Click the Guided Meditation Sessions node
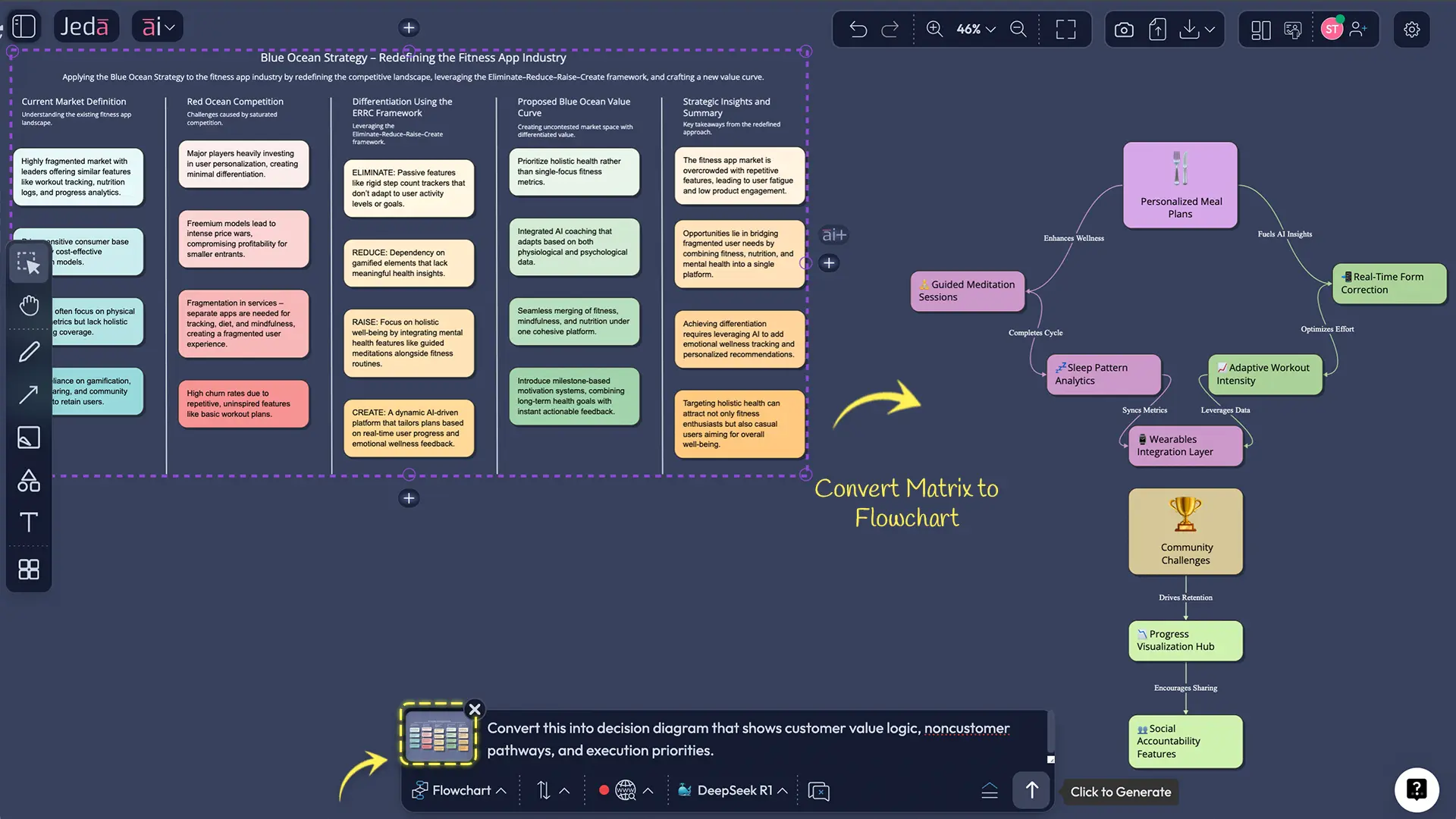1456x819 pixels. point(967,291)
